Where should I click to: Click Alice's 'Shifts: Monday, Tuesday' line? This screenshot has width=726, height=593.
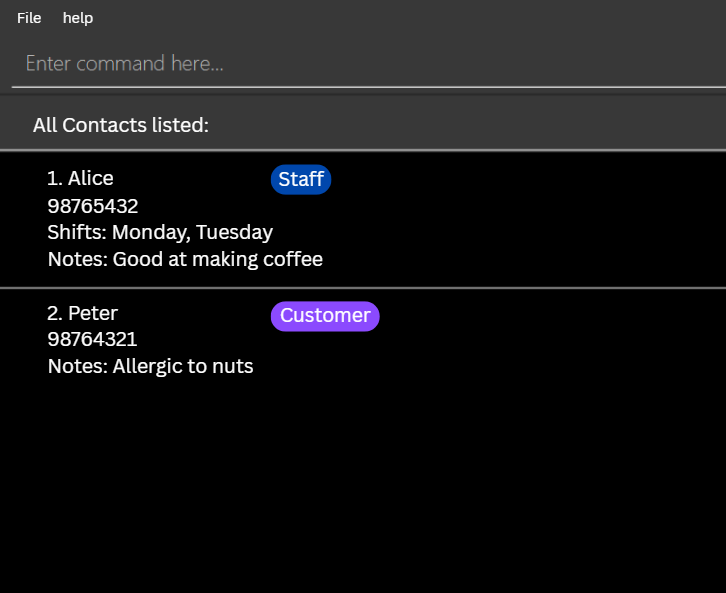[x=160, y=233]
